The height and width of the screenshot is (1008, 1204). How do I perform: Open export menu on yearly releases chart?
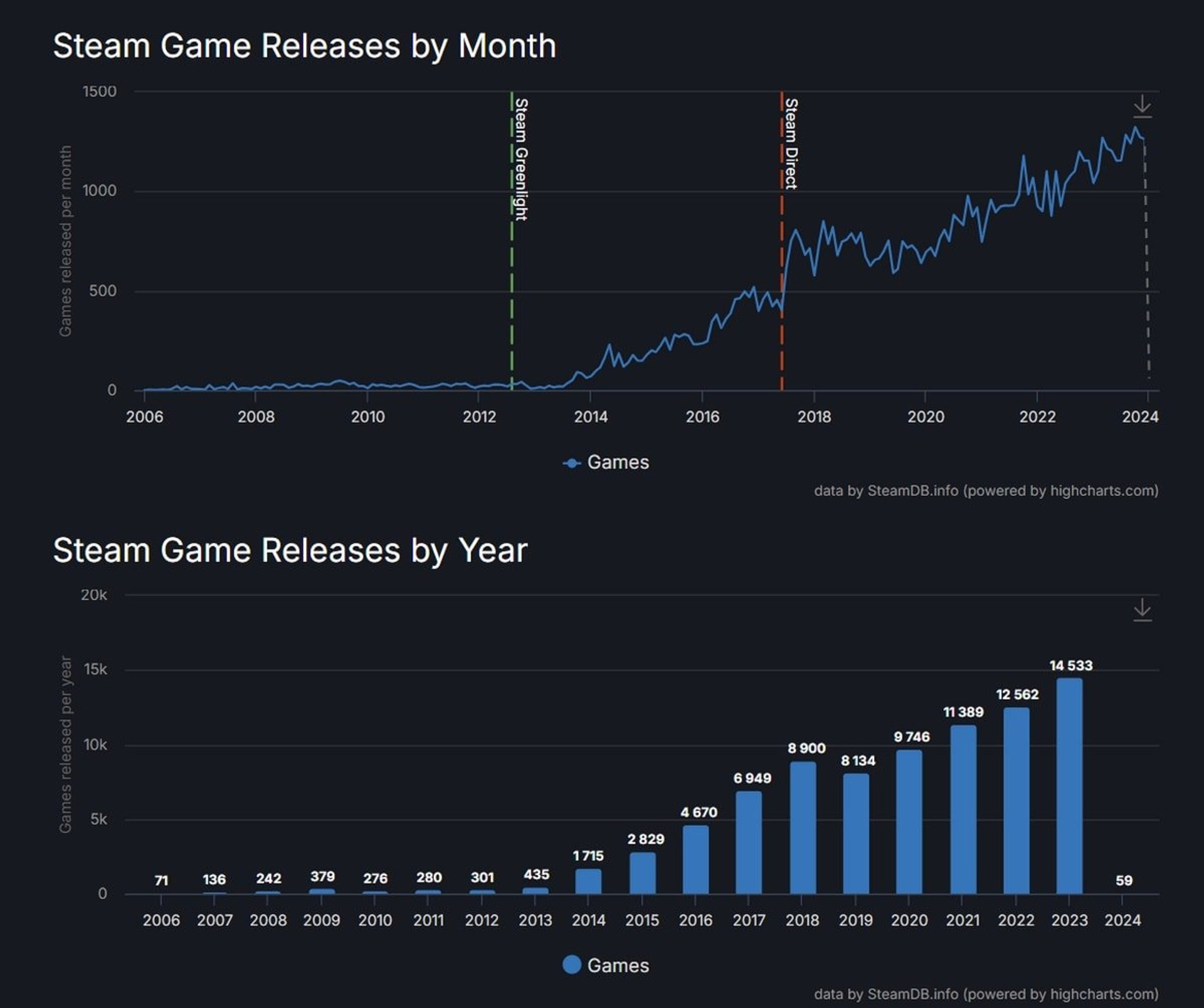[1142, 610]
